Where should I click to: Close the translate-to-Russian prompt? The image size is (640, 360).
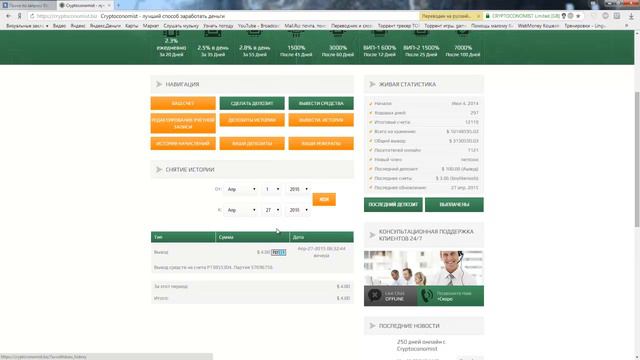tap(478, 16)
